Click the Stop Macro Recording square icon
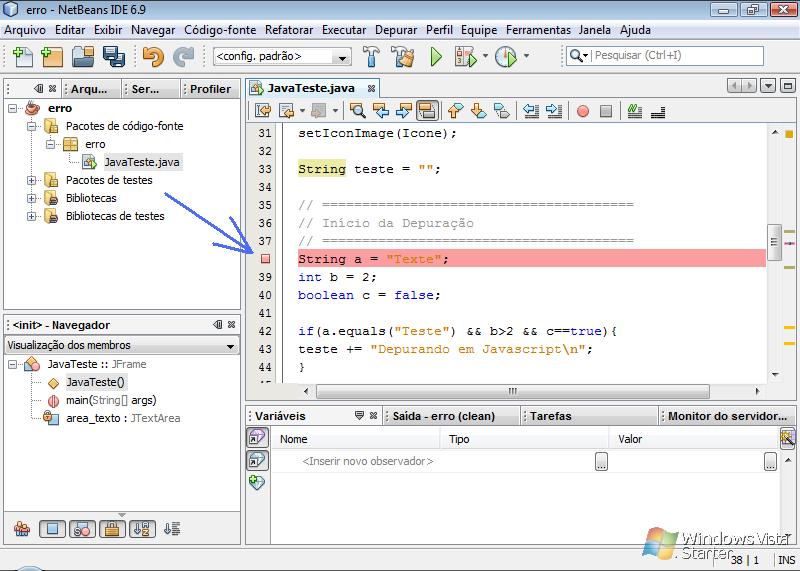The width and height of the screenshot is (800, 571). (x=606, y=111)
